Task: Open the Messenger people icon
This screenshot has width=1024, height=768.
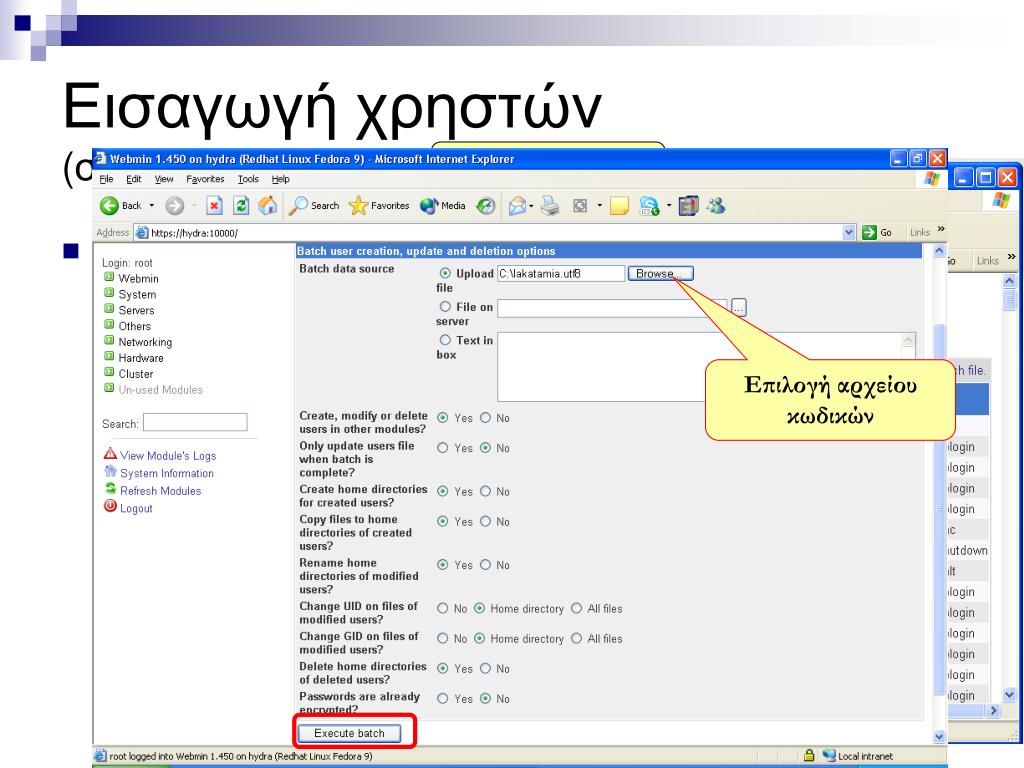Action: (716, 206)
